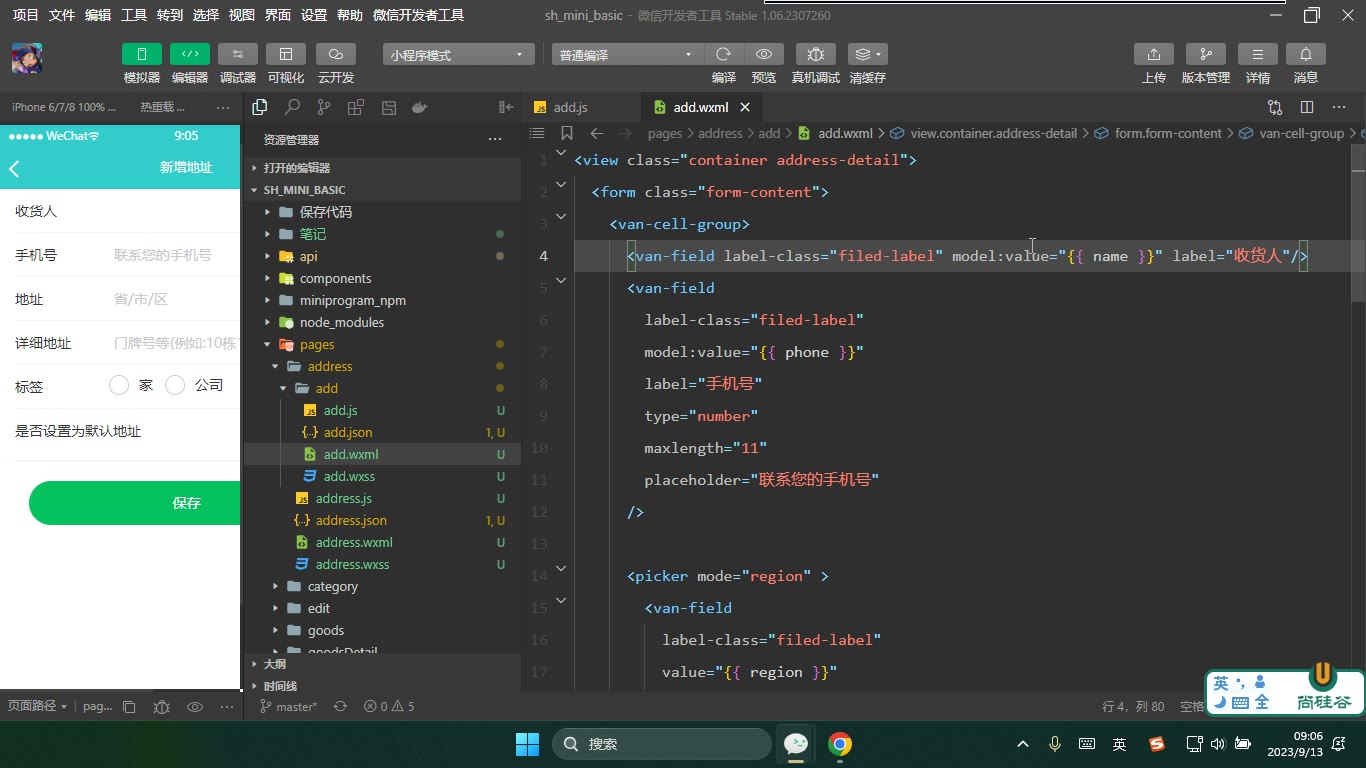Open the search icon in sidebar header
The width and height of the screenshot is (1366, 768).
(292, 107)
